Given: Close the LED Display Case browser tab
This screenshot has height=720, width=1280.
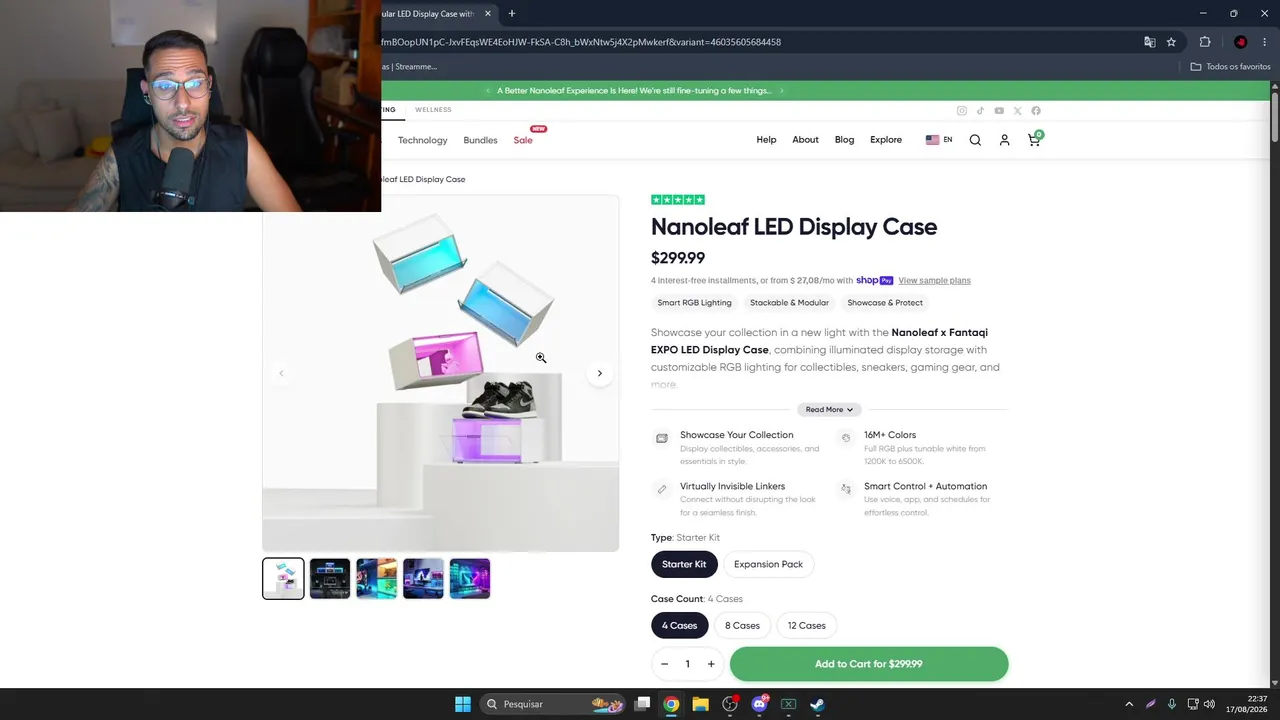Looking at the screenshot, I should coord(488,14).
